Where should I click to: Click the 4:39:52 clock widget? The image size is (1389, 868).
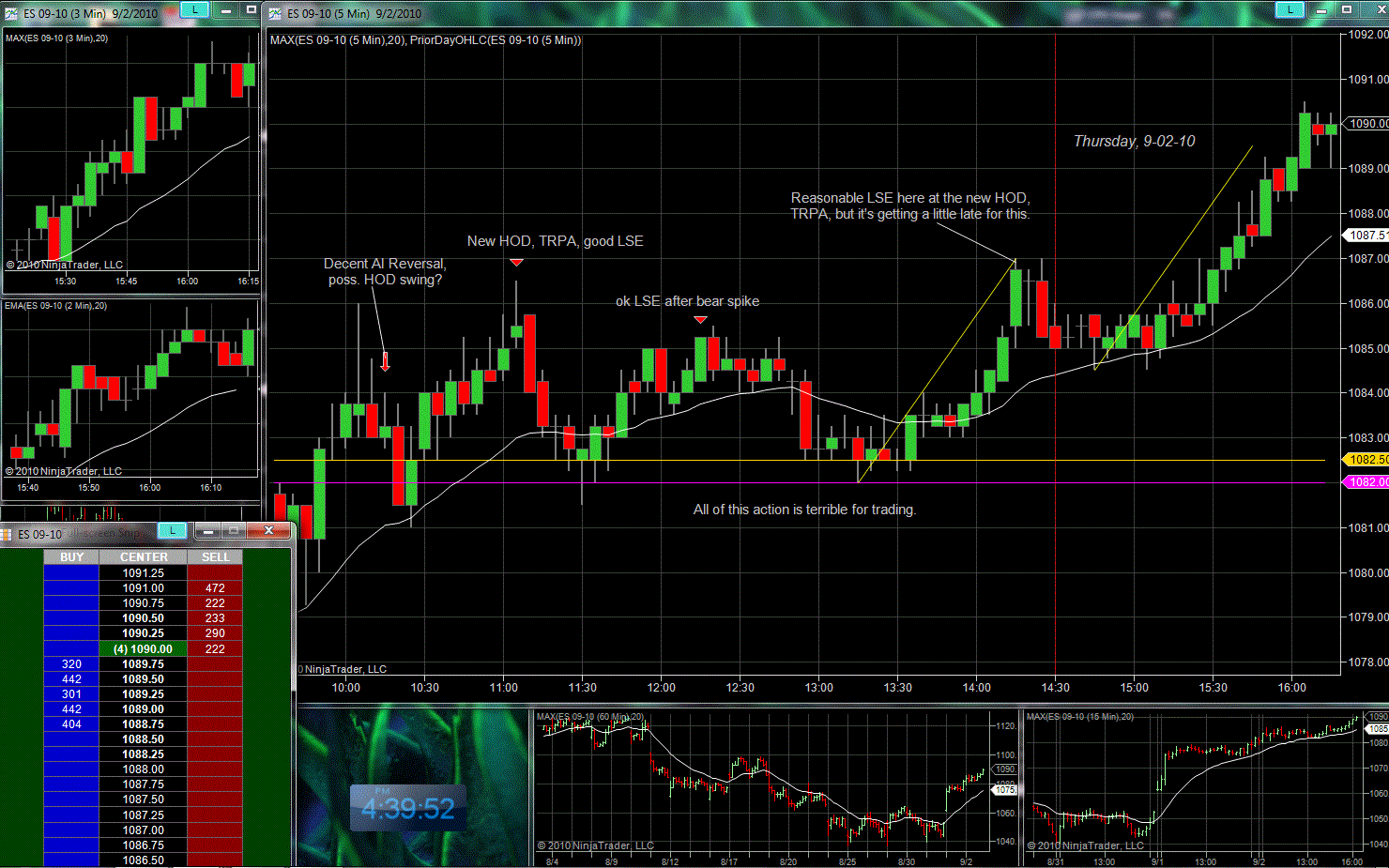pos(407,808)
